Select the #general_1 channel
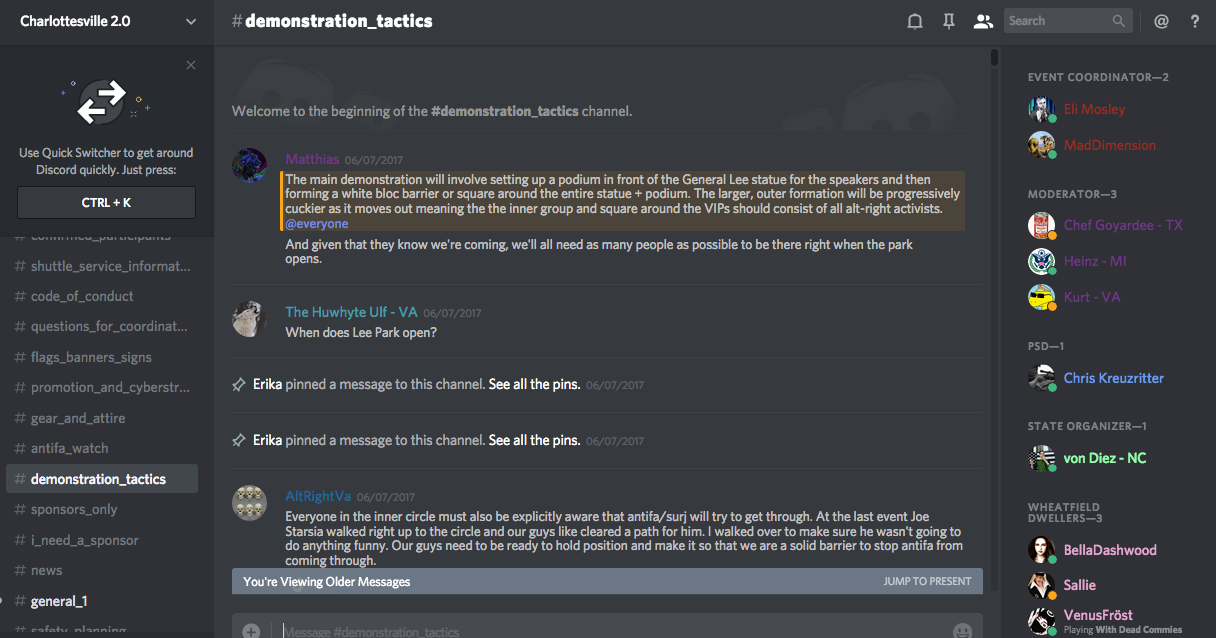Image resolution: width=1216 pixels, height=638 pixels. point(59,601)
